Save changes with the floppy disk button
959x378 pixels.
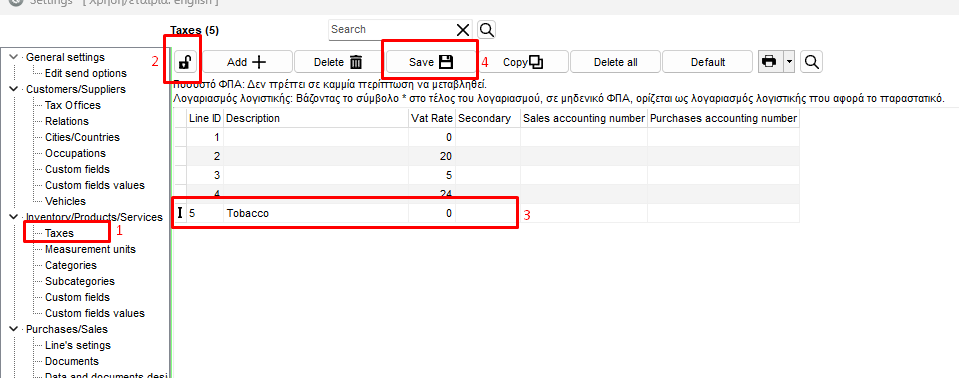click(431, 62)
